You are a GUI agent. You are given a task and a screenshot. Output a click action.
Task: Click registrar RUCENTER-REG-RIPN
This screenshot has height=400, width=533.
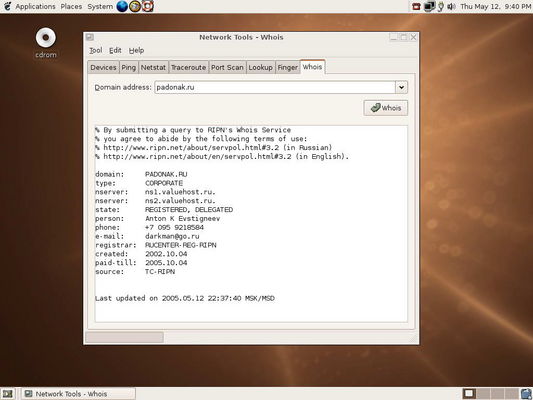[x=180, y=245]
